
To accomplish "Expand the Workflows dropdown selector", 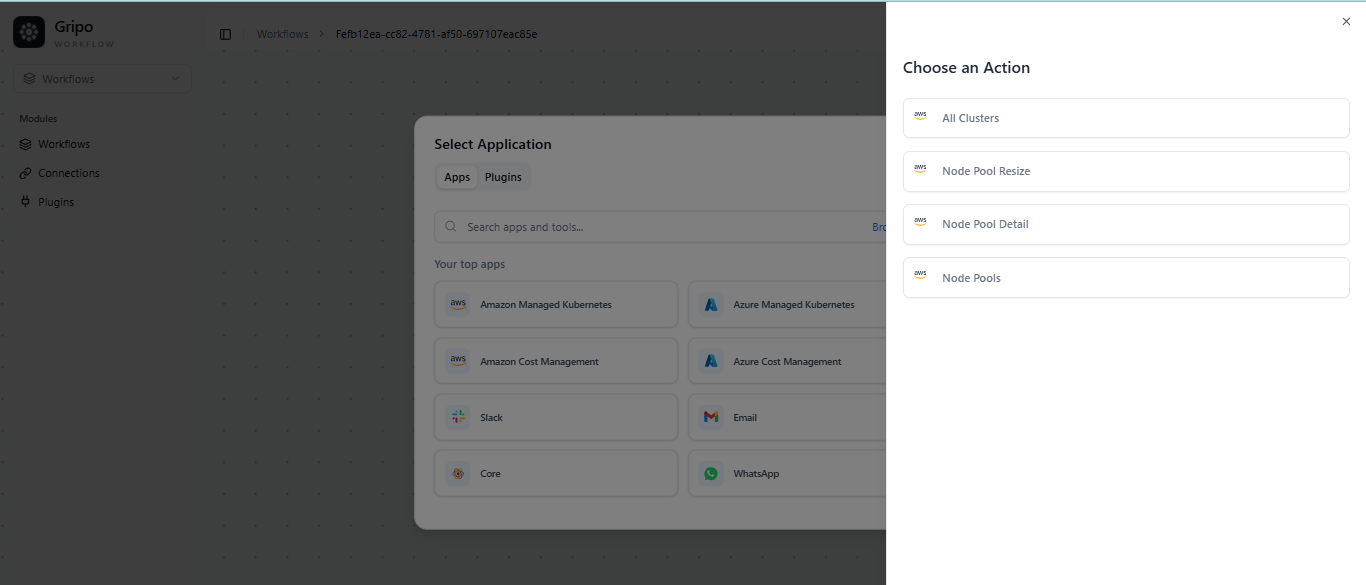I will [102, 79].
